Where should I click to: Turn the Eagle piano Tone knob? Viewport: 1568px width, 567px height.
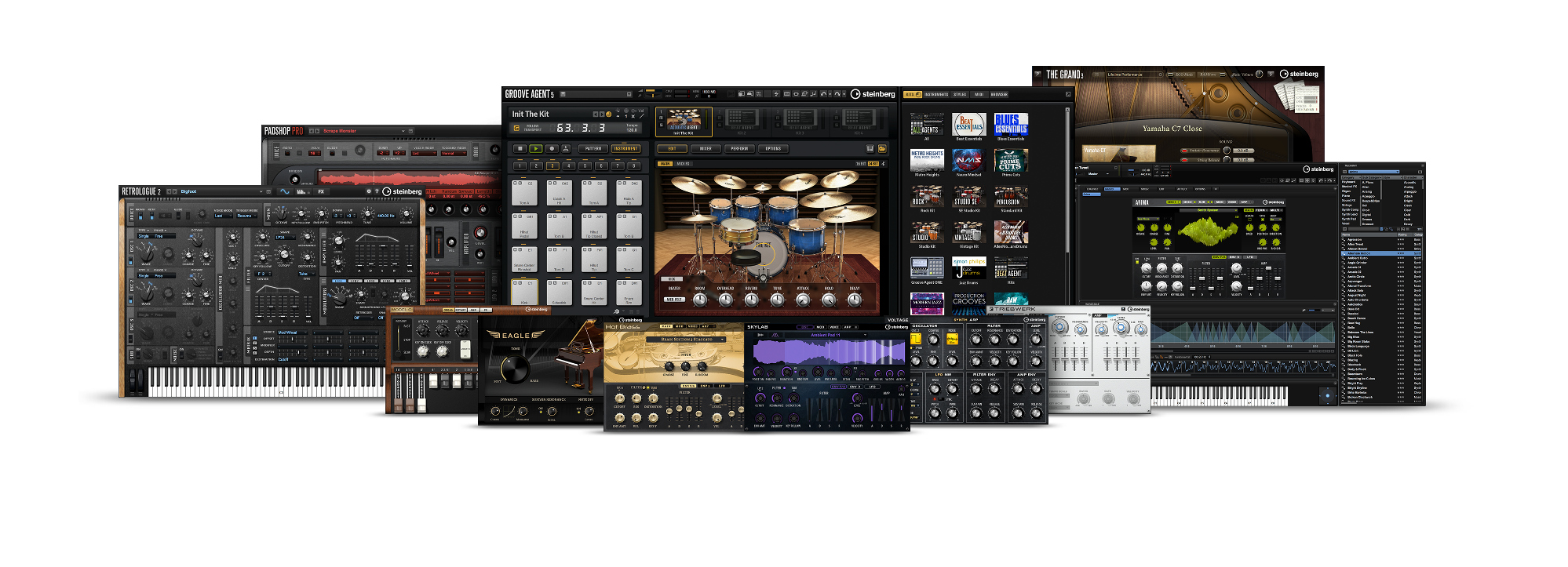tap(515, 369)
